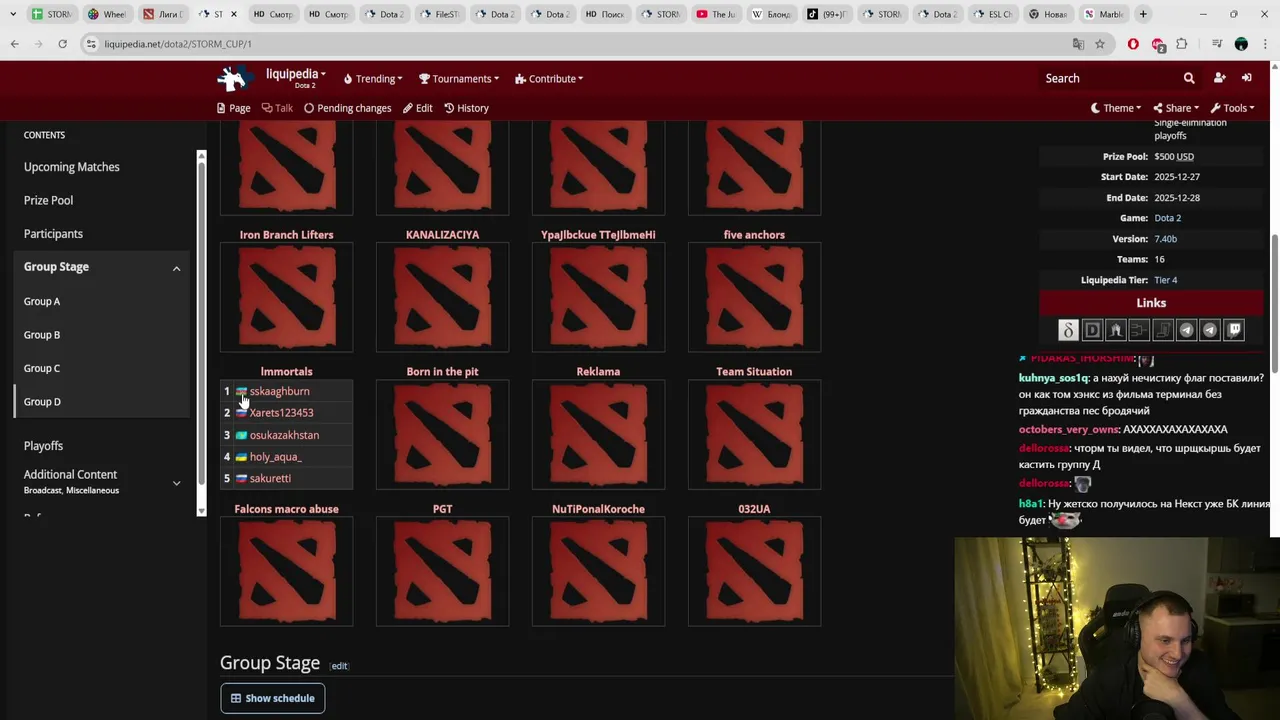The height and width of the screenshot is (720, 1280).
Task: Switch to the Wheel browser tab
Action: (107, 14)
